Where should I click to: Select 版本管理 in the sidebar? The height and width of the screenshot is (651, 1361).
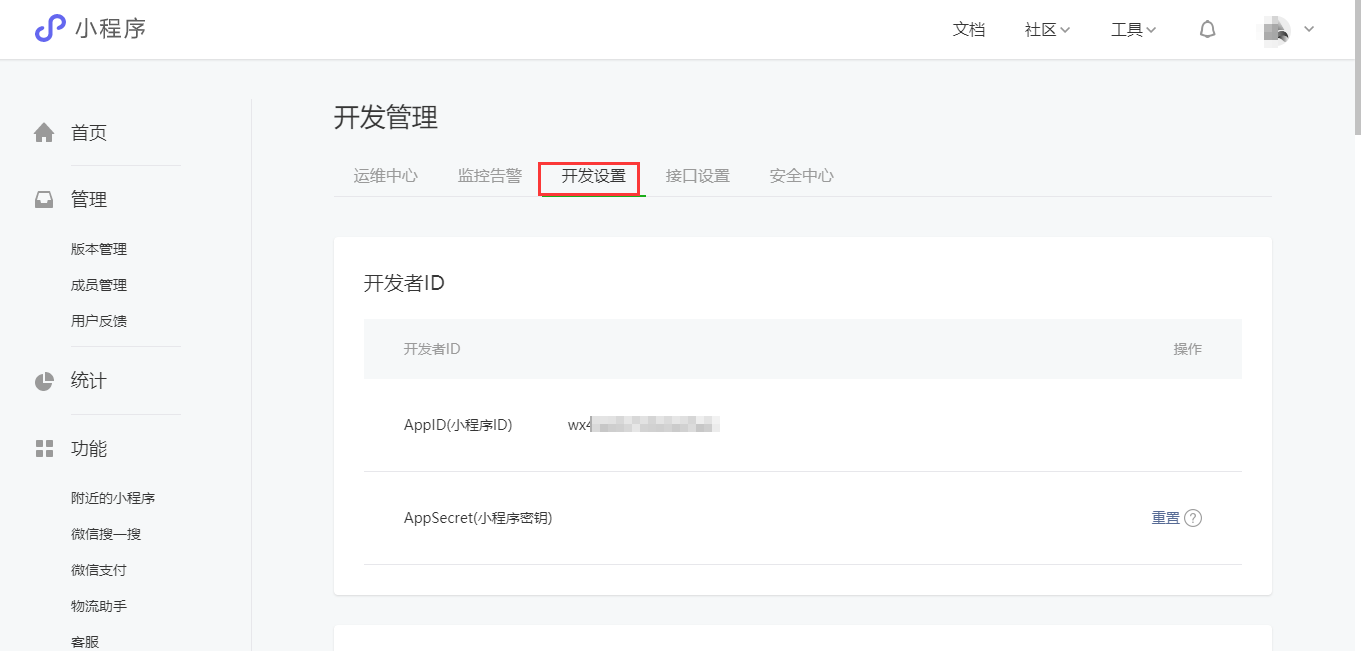(98, 248)
